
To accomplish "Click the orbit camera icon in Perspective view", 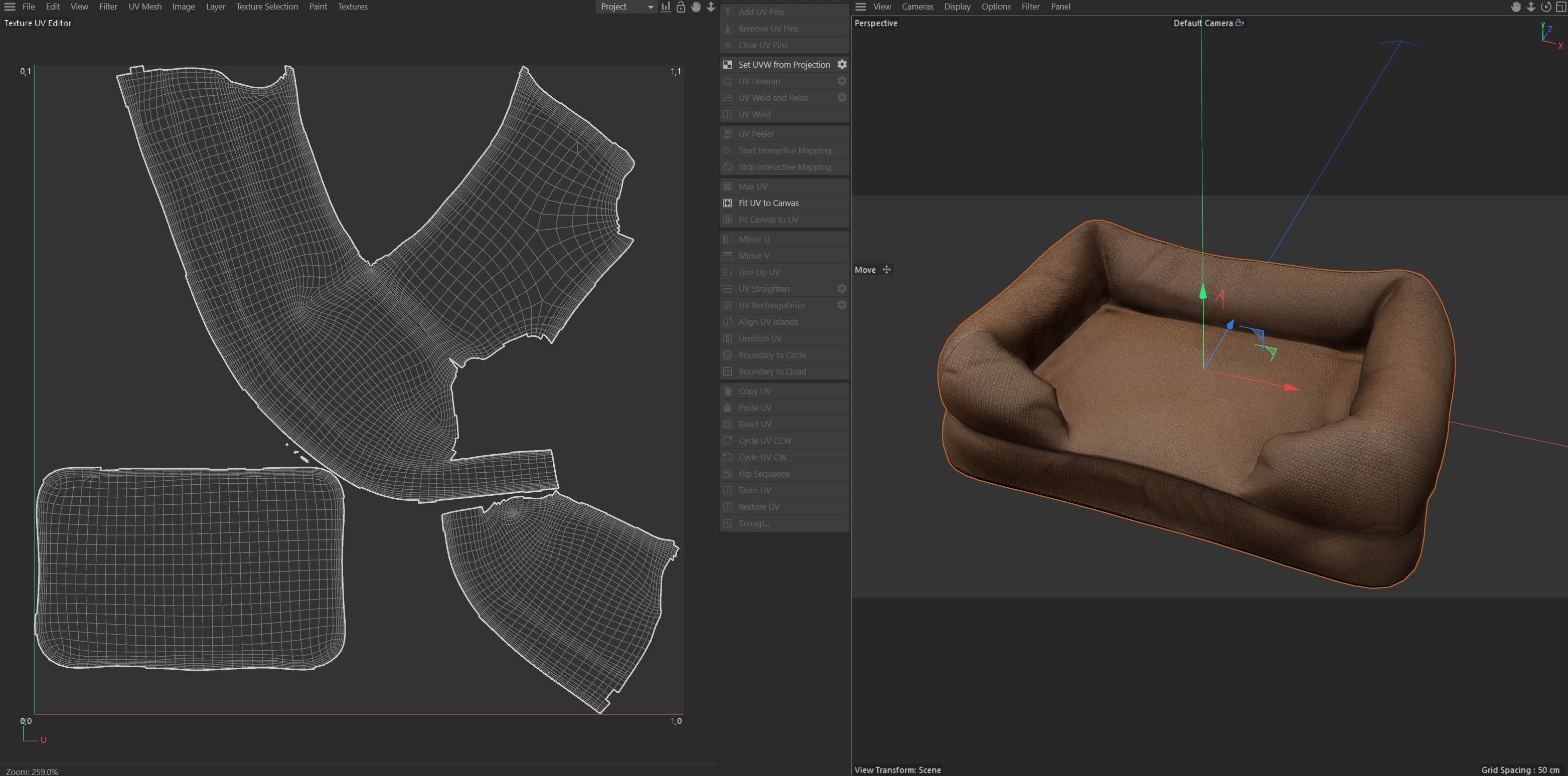I will pos(1545,7).
